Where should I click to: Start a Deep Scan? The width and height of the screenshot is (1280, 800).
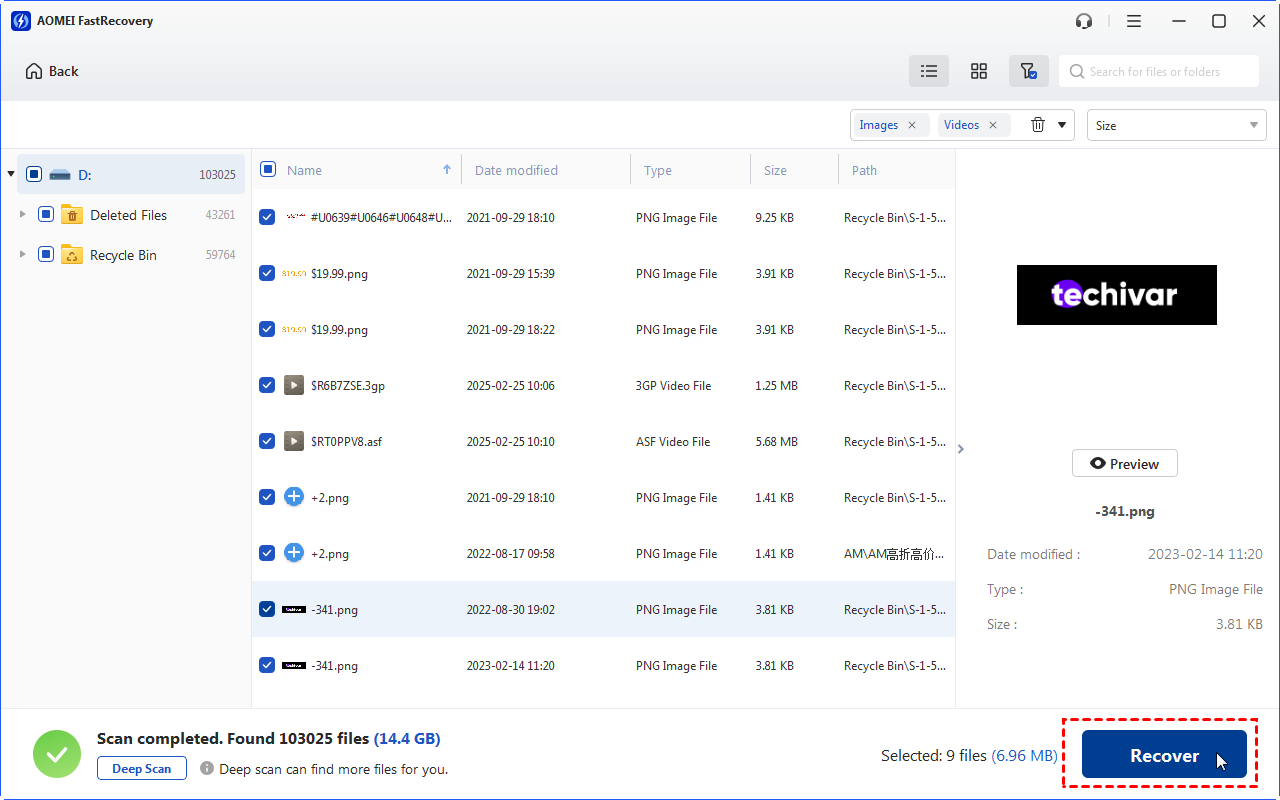pos(142,768)
